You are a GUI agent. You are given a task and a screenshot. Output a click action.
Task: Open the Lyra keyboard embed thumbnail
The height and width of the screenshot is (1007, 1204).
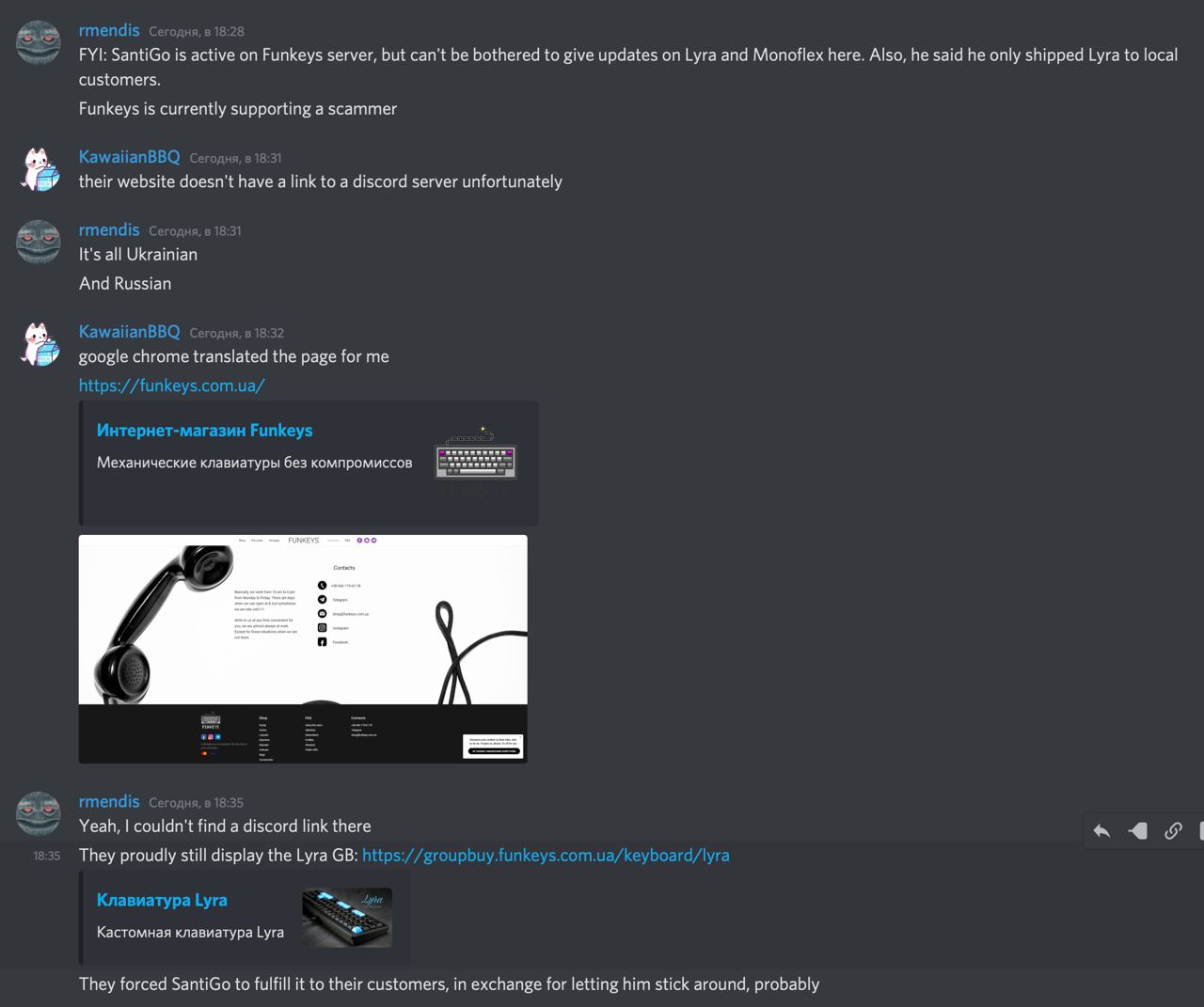[347, 918]
